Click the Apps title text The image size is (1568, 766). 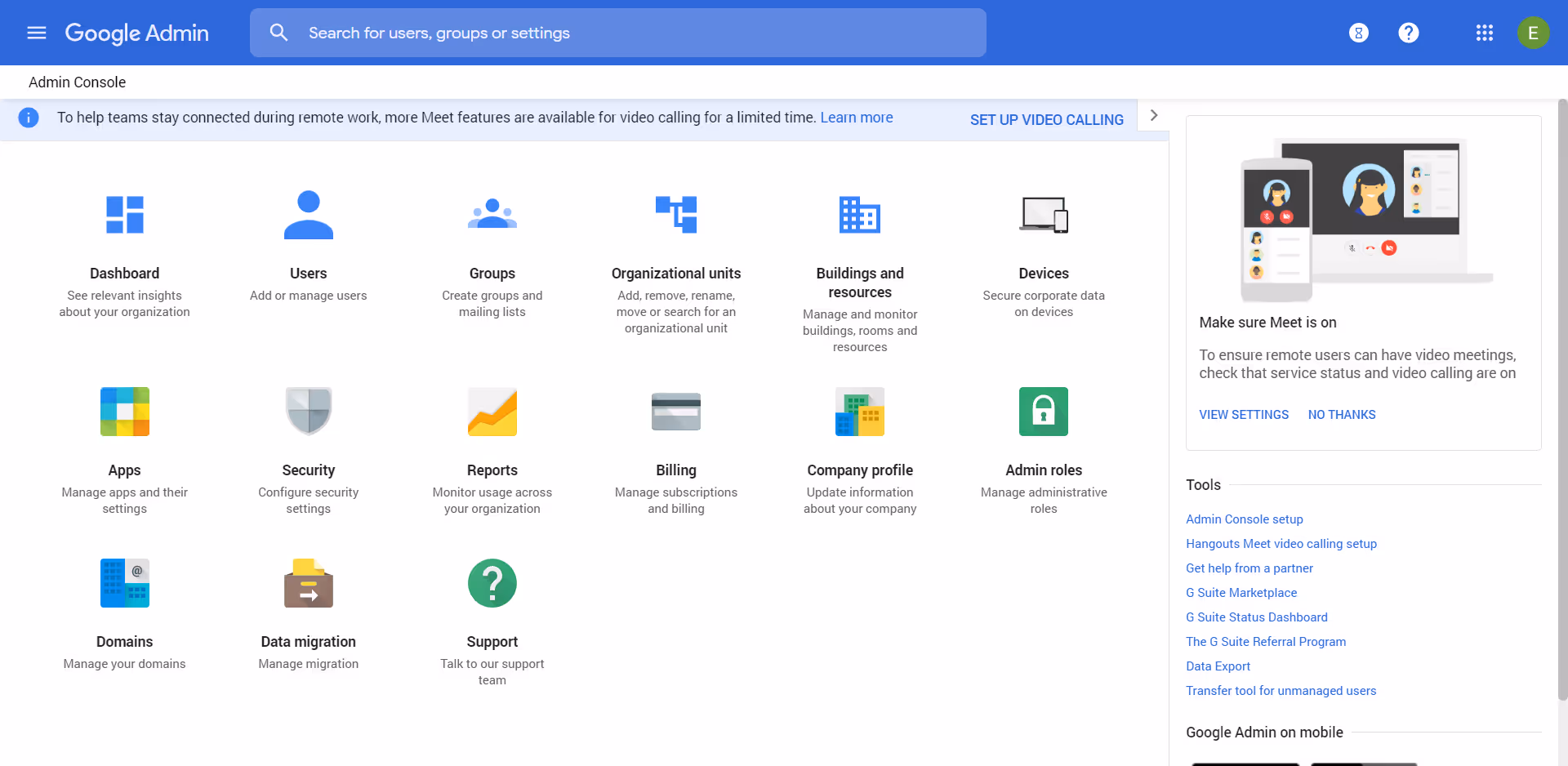(125, 470)
